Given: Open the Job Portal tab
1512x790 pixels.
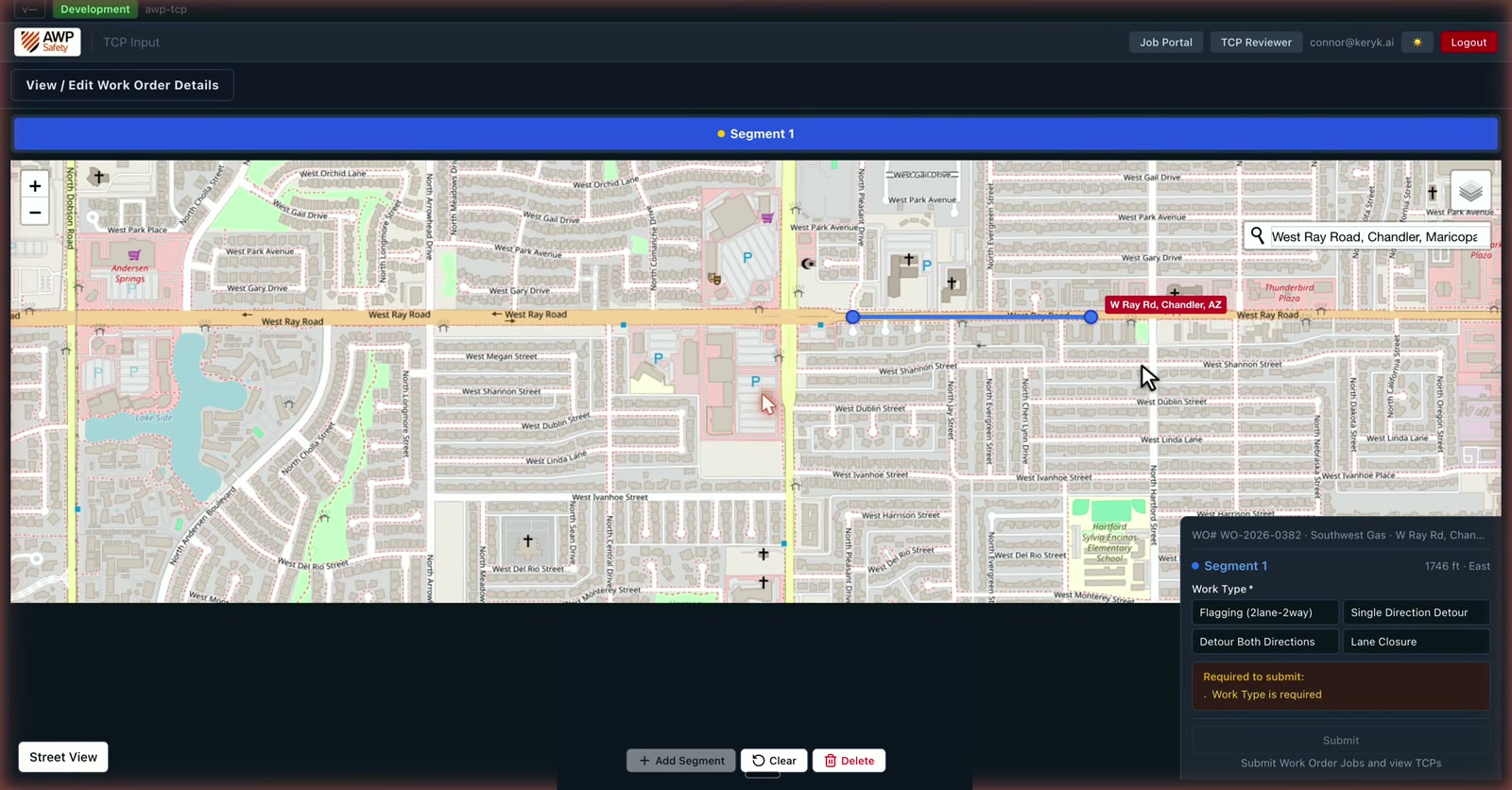Looking at the screenshot, I should point(1165,43).
